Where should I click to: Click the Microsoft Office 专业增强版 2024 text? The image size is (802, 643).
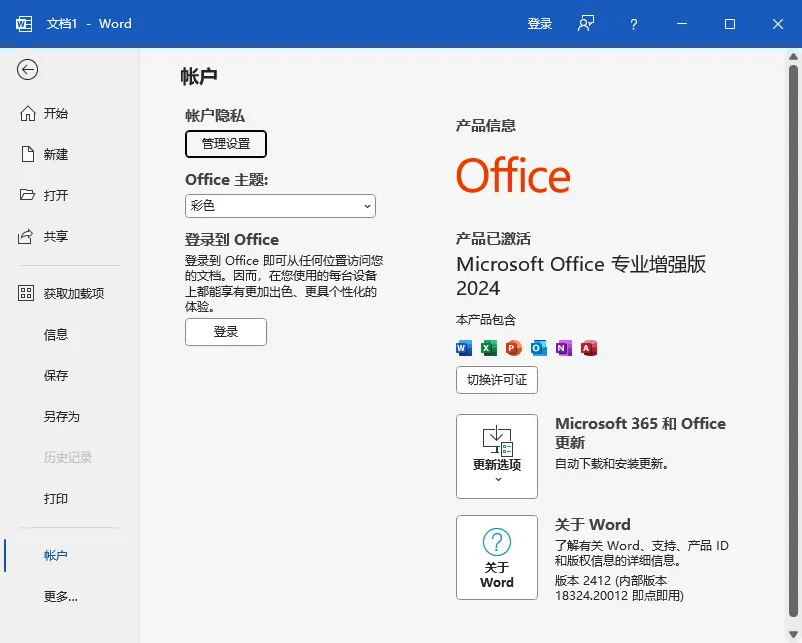pos(581,276)
